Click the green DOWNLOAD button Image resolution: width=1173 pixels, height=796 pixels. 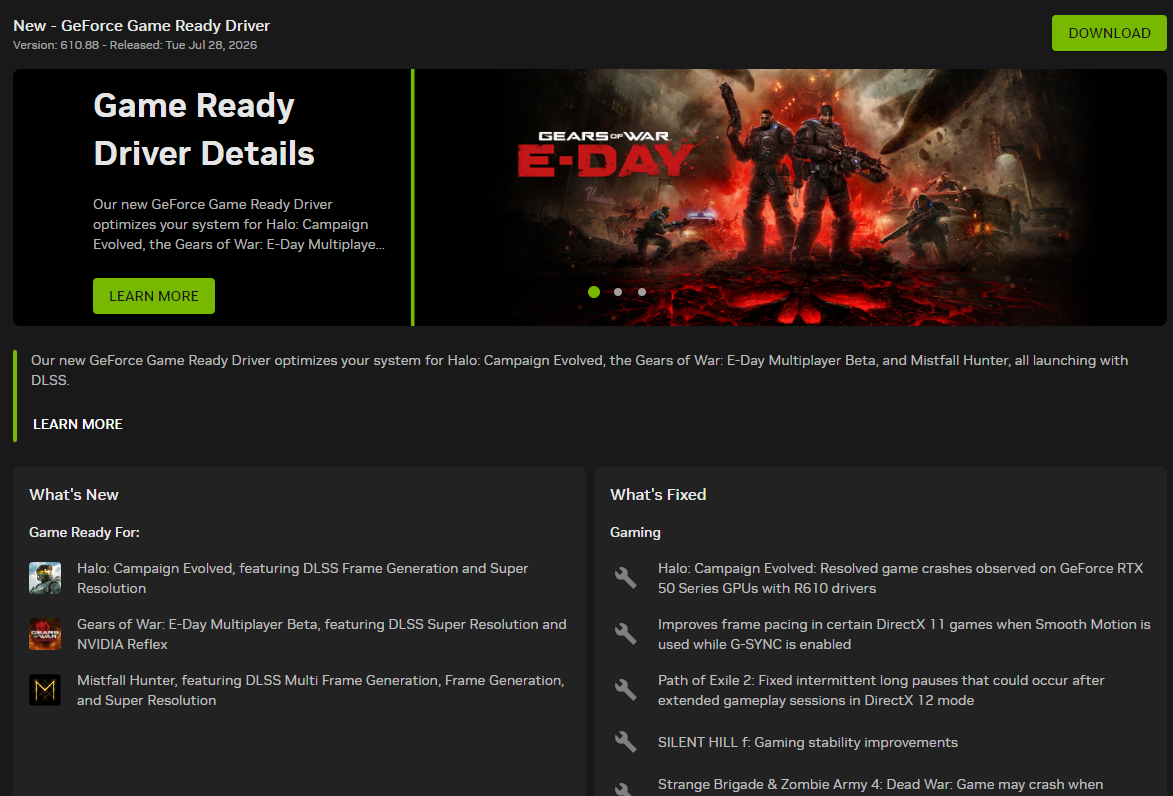point(1109,33)
